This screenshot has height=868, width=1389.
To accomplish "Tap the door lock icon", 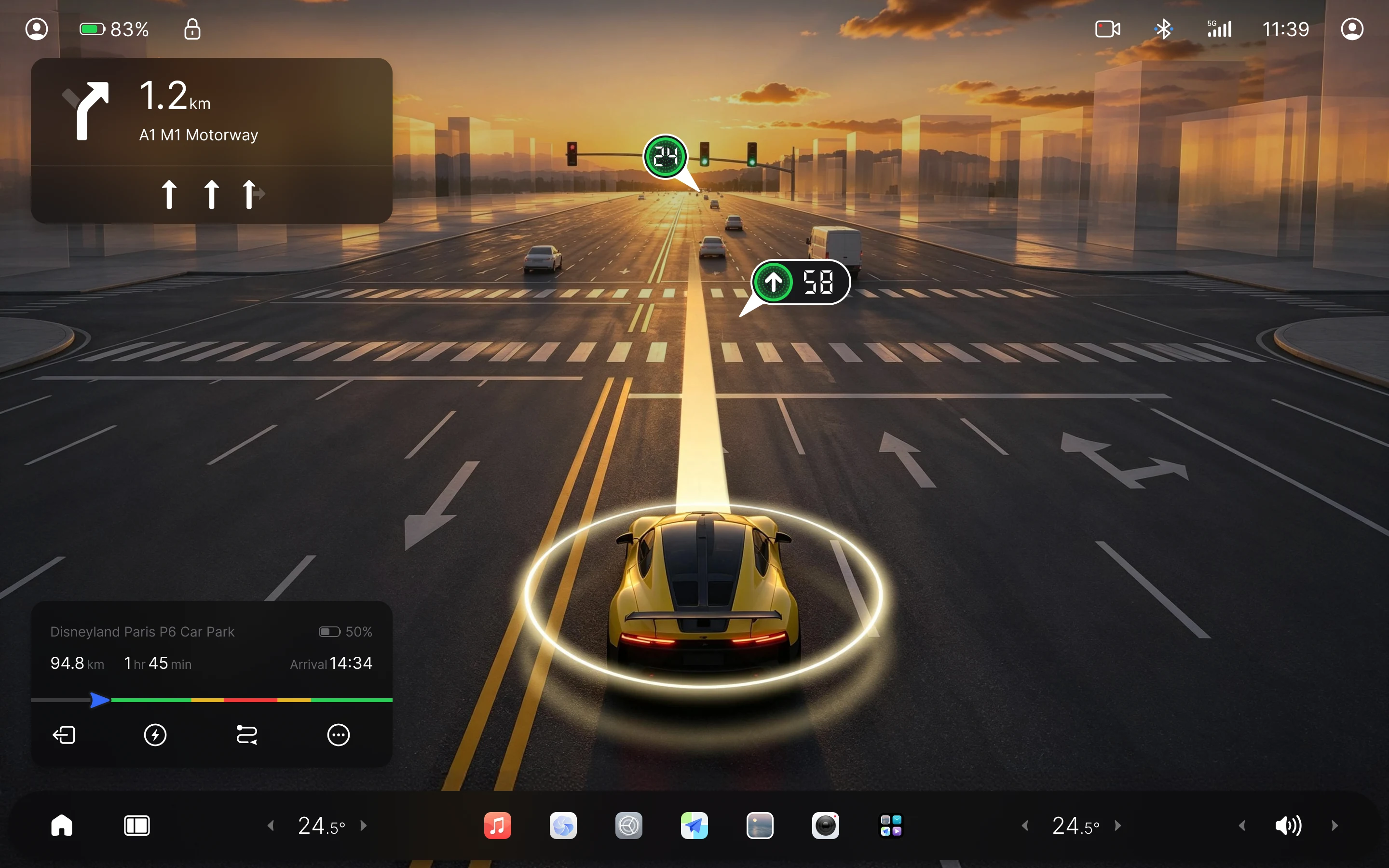I will click(x=192, y=29).
